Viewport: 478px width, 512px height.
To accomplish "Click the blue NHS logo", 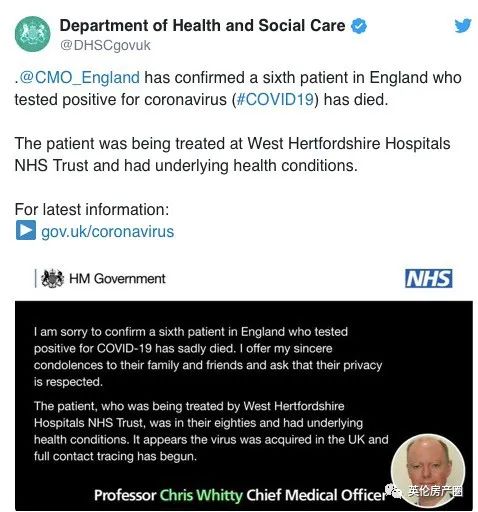I will [428, 278].
